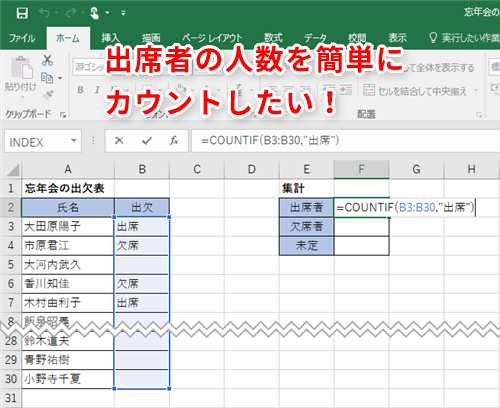Switch to the 表示 tab
This screenshot has height=408, width=500.
pos(398,38)
